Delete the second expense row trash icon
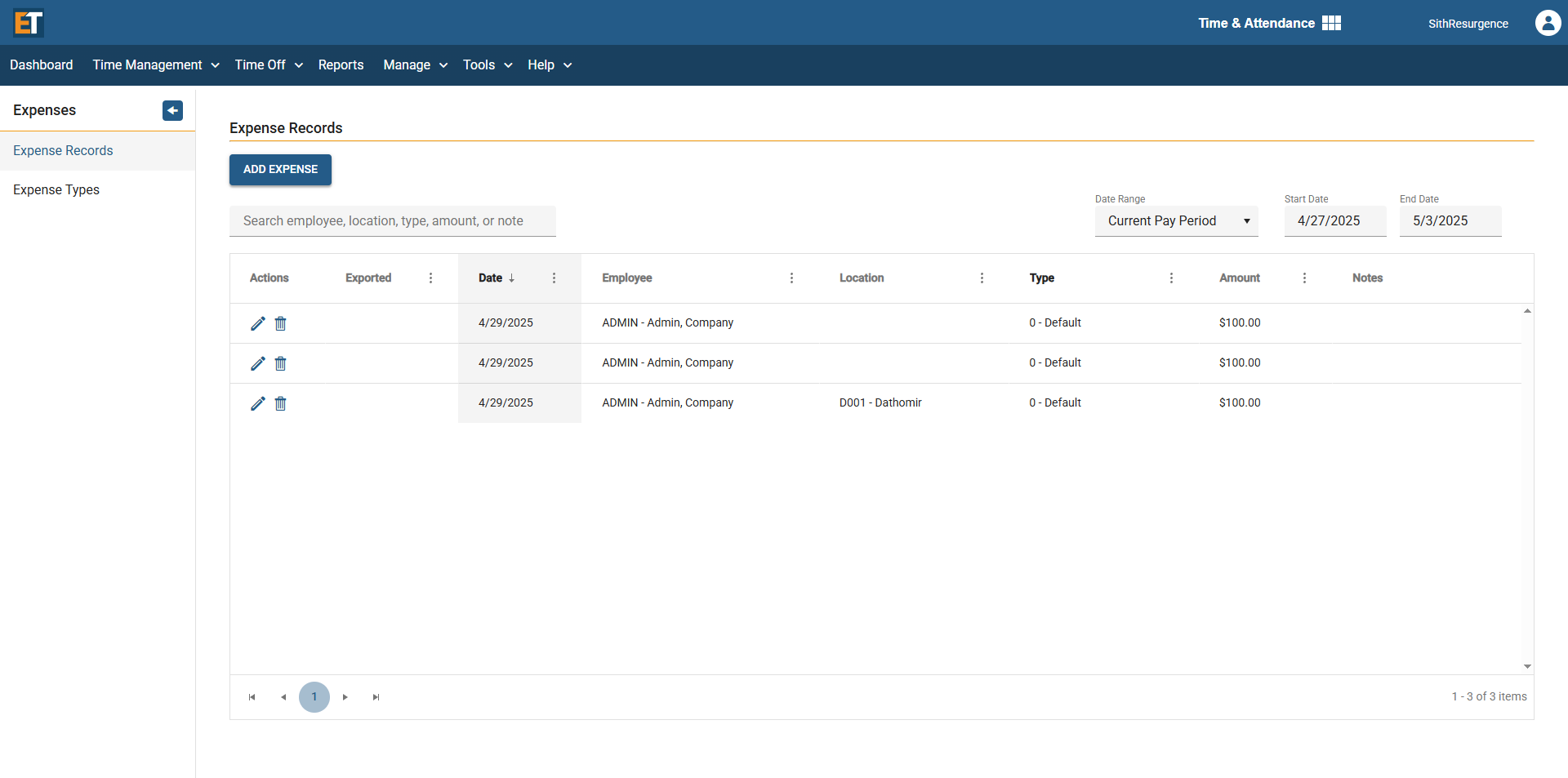The image size is (1568, 778). coord(281,363)
